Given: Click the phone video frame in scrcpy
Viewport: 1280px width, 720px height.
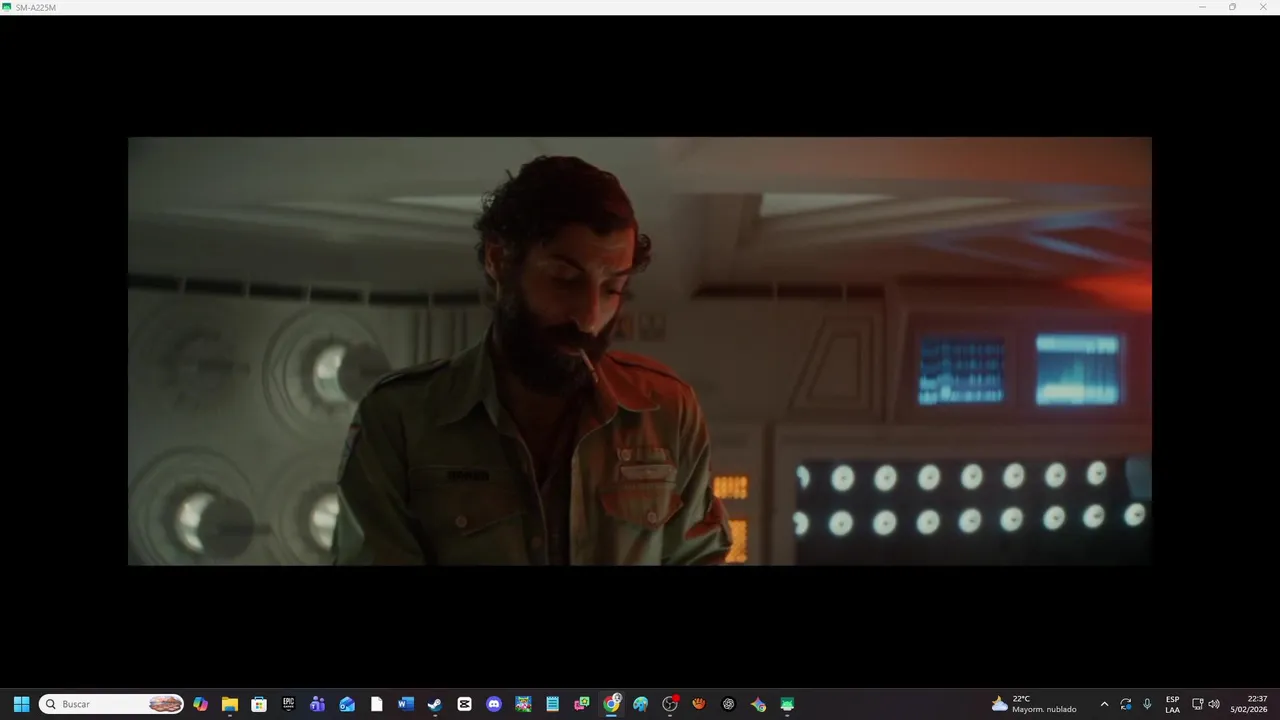Looking at the screenshot, I should (640, 351).
